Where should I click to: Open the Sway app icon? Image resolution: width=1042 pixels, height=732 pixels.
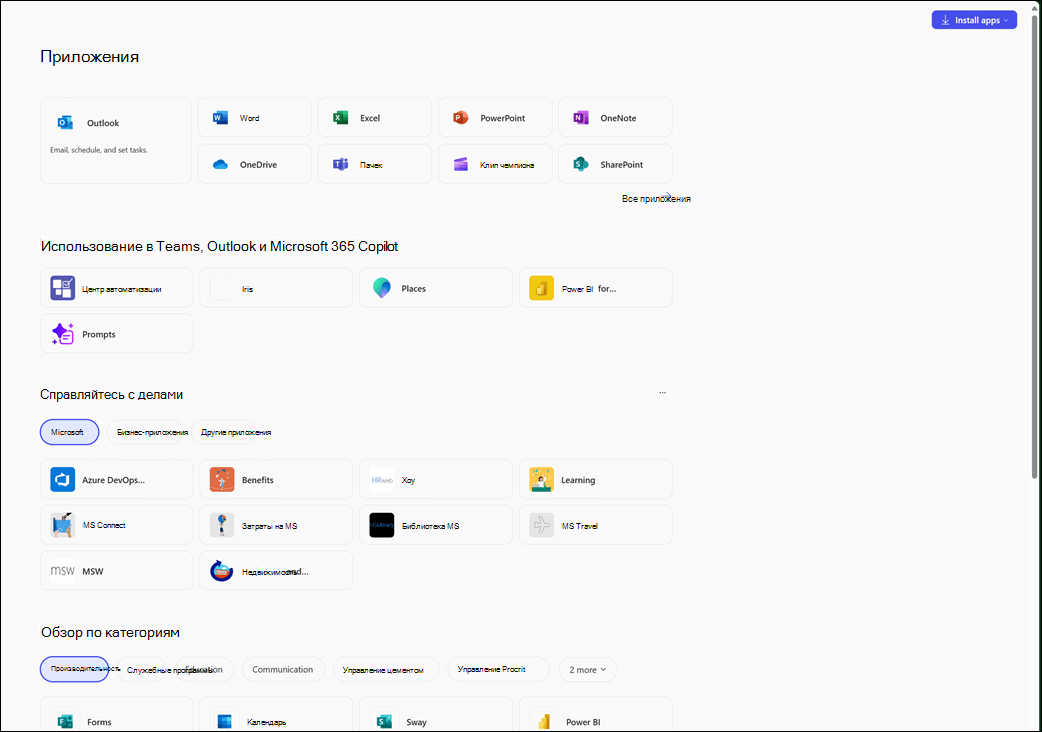pos(384,721)
